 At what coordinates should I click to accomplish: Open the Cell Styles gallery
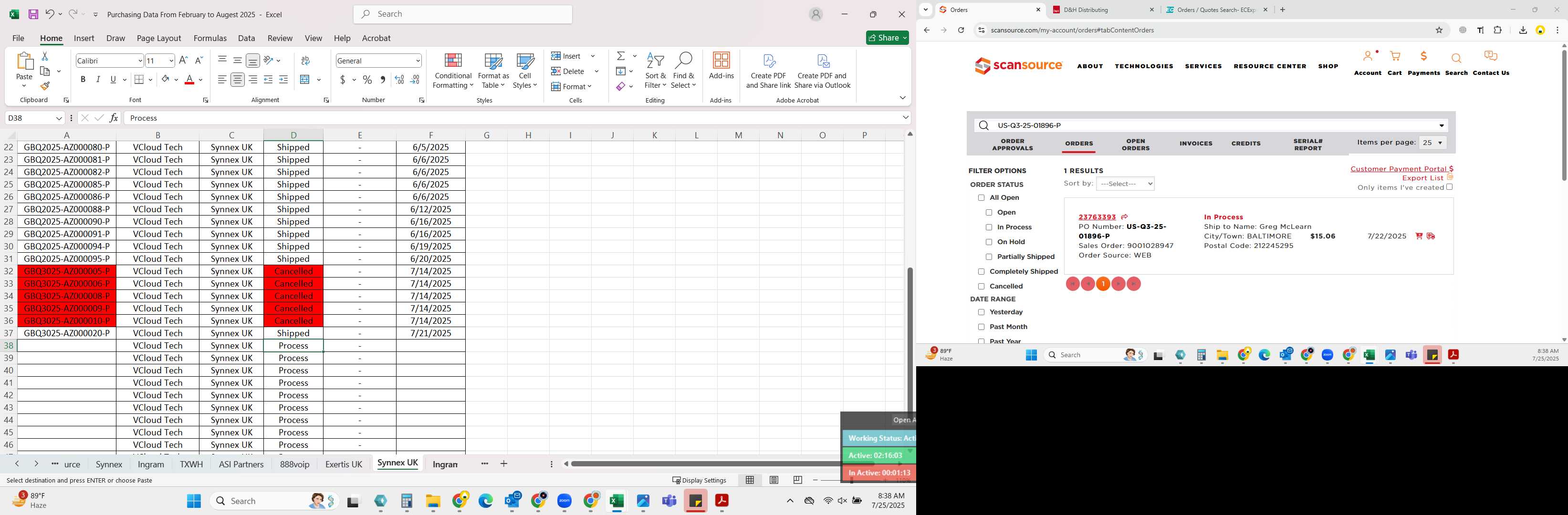[x=525, y=71]
